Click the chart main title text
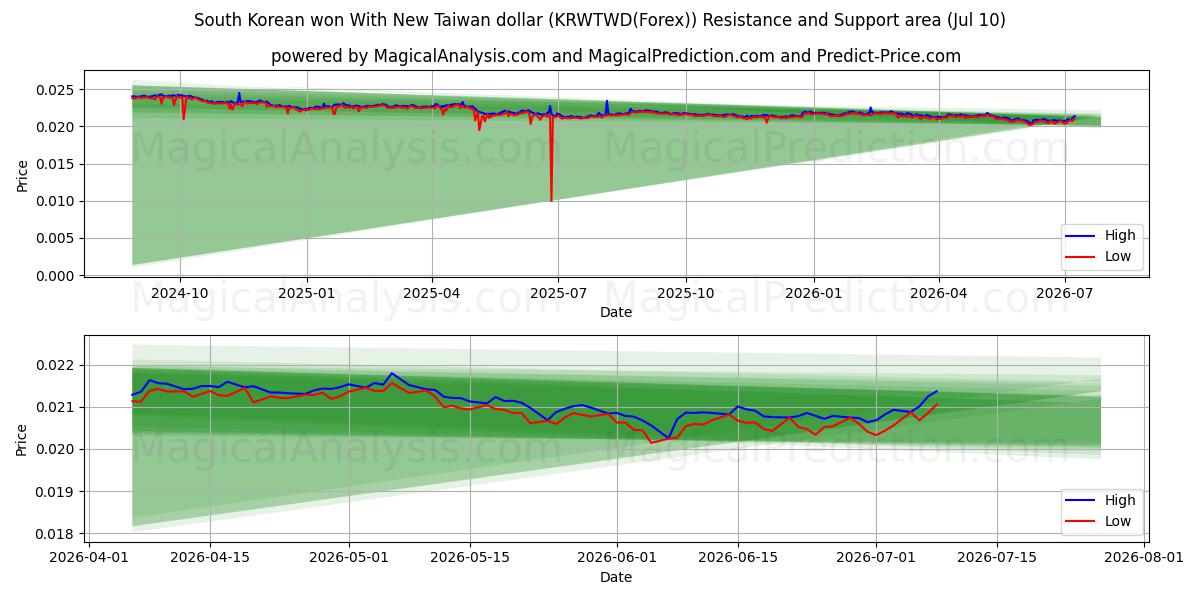This screenshot has width=1200, height=600. pos(600,20)
